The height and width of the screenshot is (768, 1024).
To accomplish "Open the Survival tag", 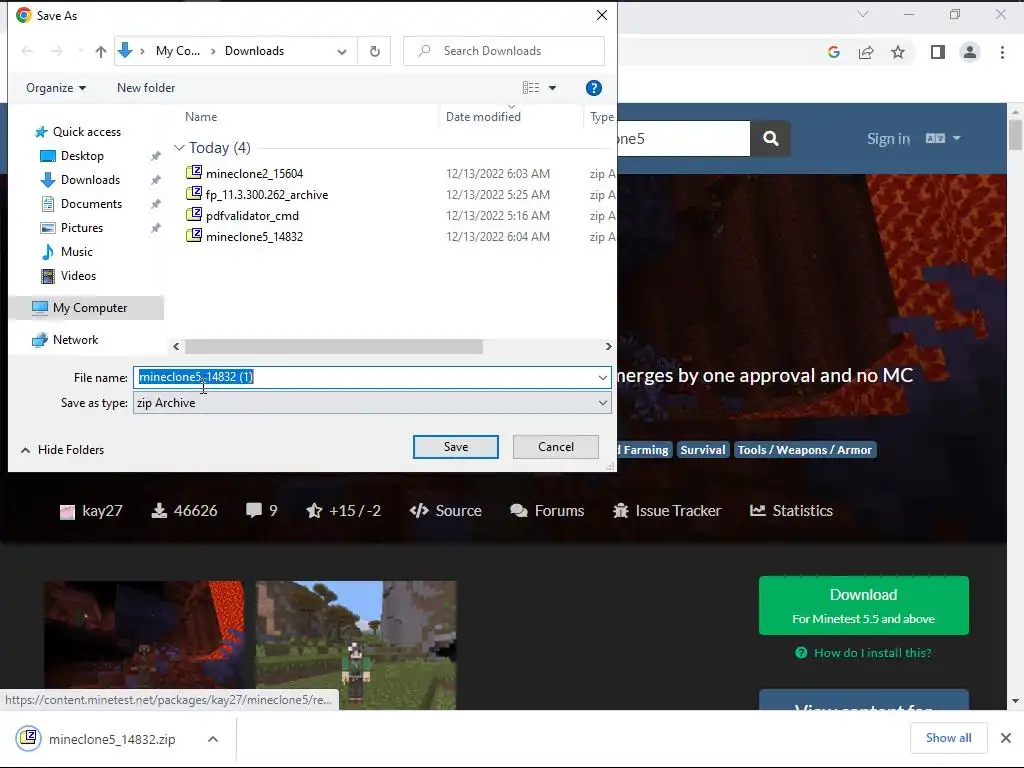I will [x=703, y=450].
